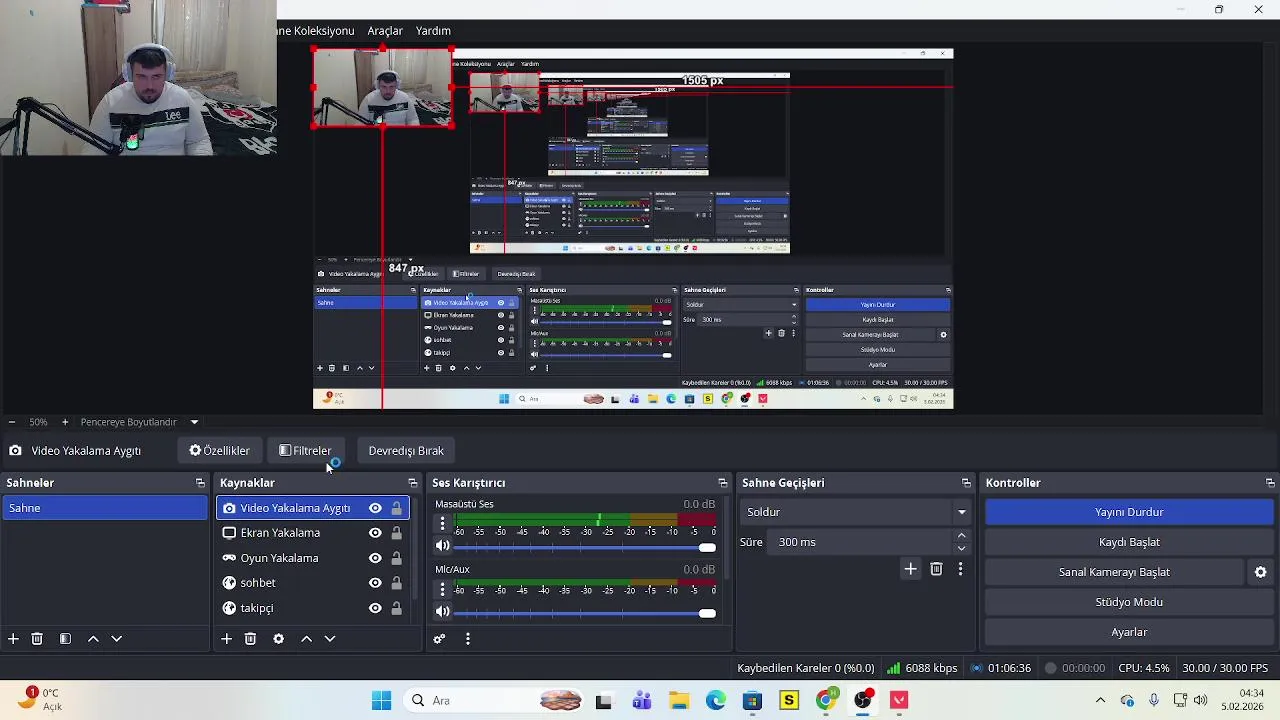
Task: Click Kaydı Başlat to start recording
Action: pyautogui.click(x=1129, y=542)
